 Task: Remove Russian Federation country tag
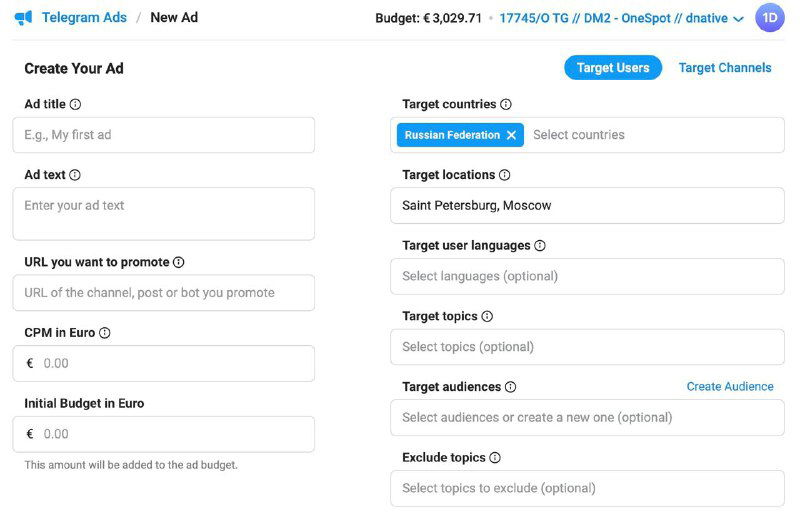tap(511, 135)
